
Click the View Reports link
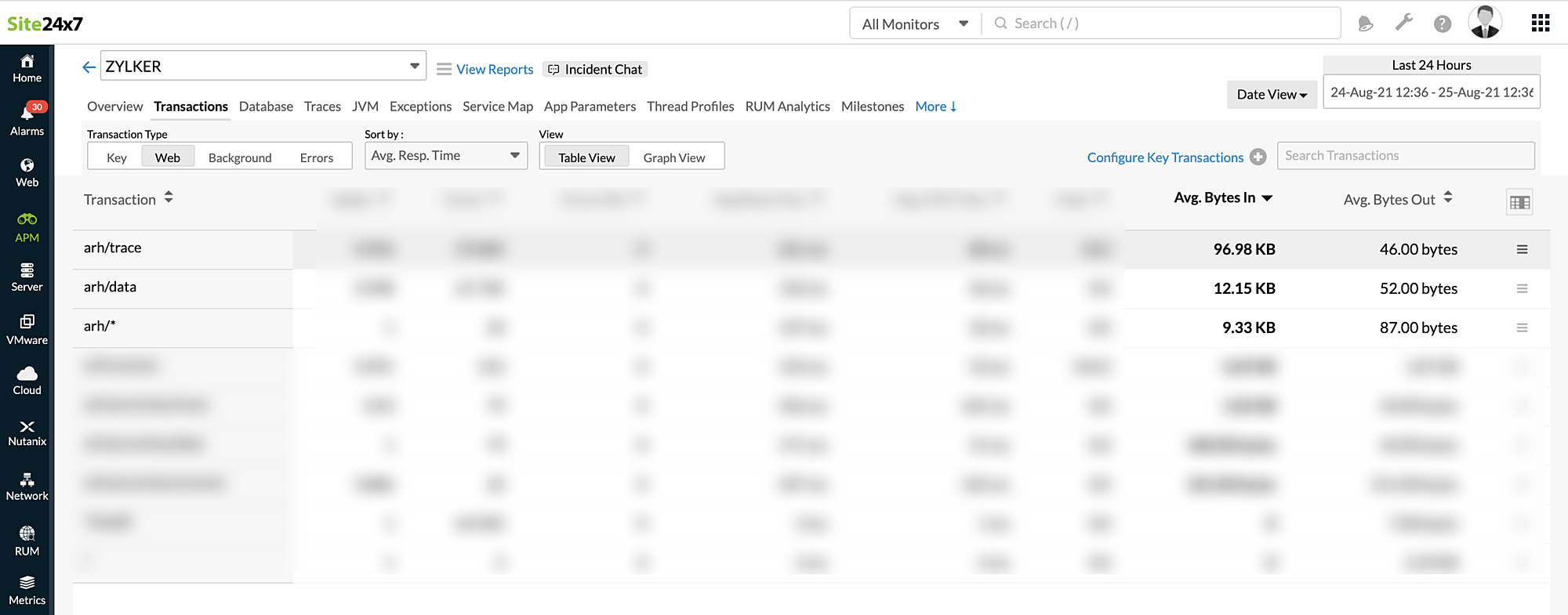[x=494, y=70]
